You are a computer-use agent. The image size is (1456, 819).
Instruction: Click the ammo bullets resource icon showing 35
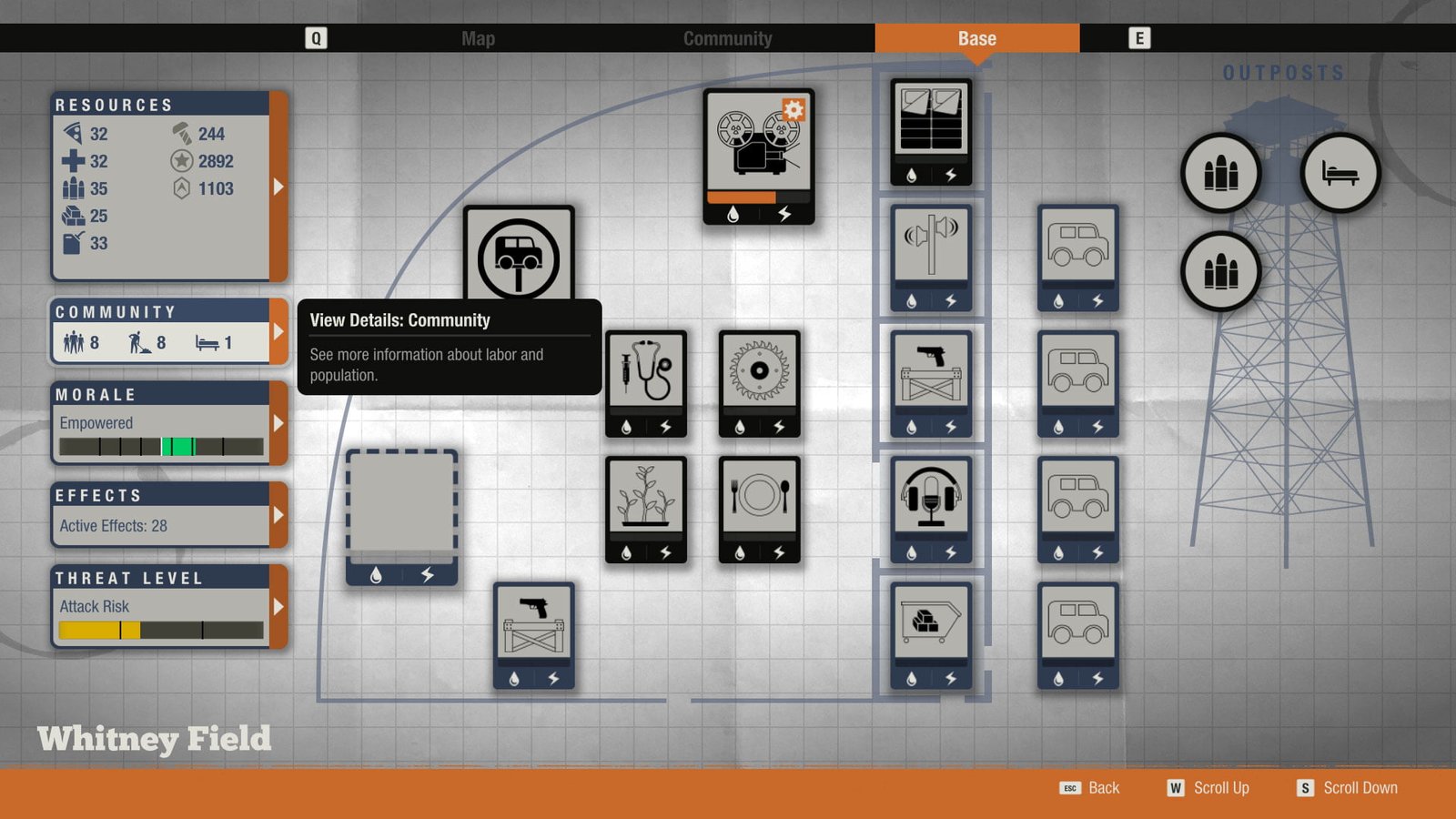click(74, 188)
